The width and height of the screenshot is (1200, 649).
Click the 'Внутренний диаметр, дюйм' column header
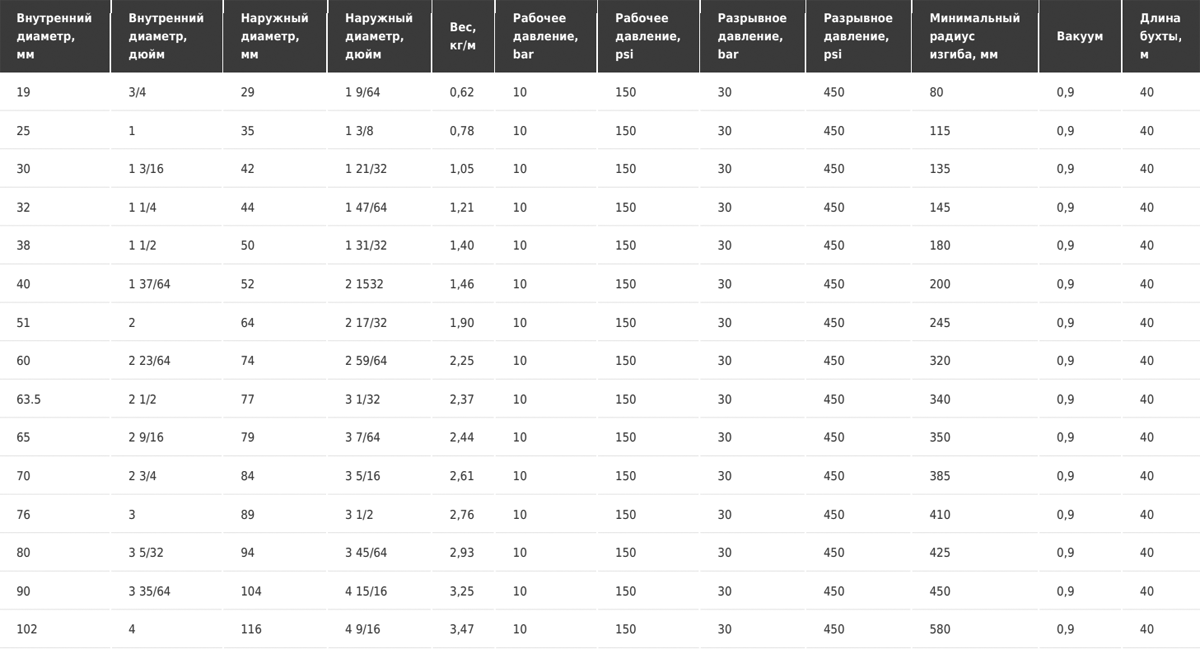(167, 36)
